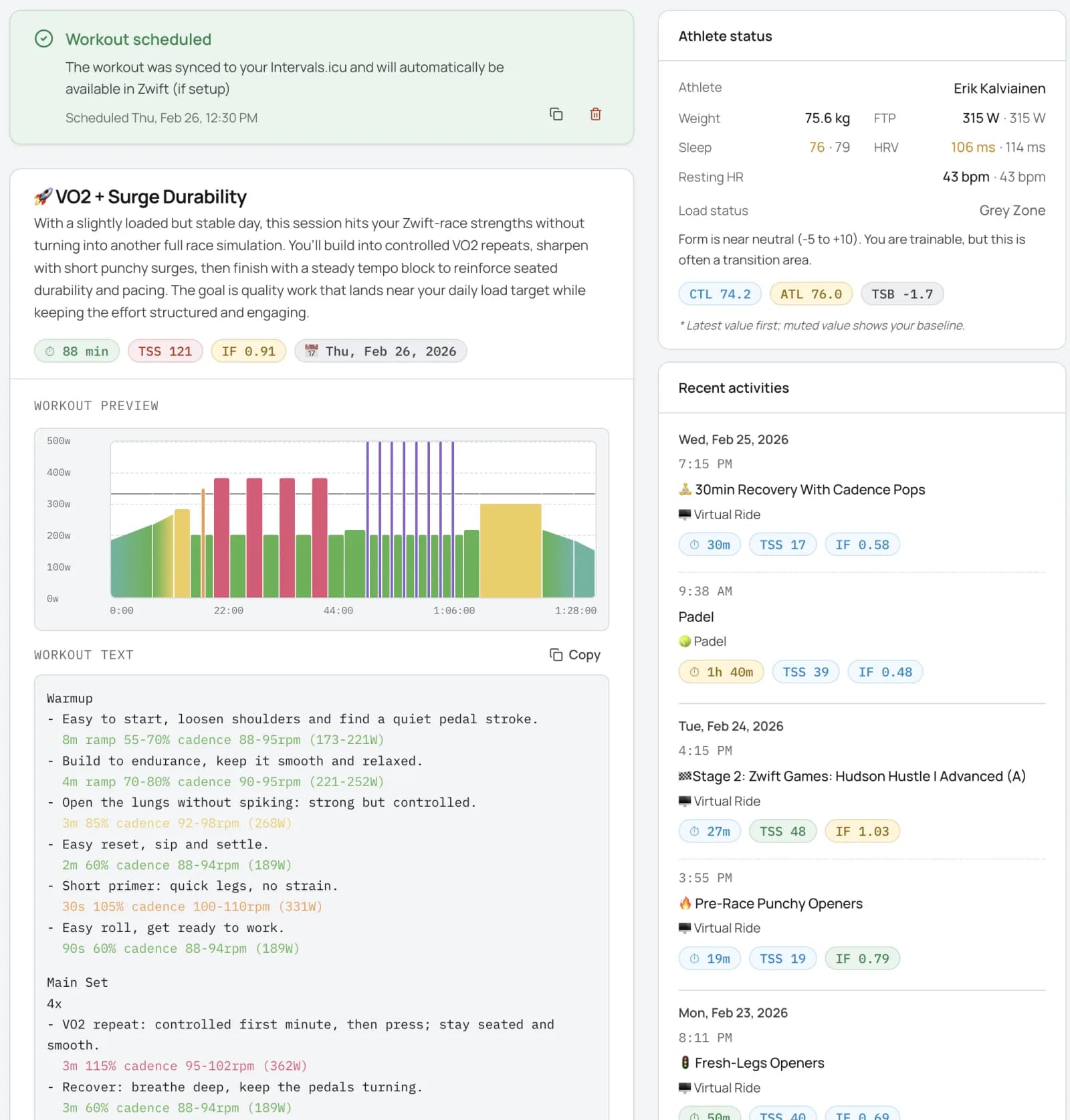This screenshot has height=1120, width=1070.
Task: Duplicate the scheduled workout
Action: pyautogui.click(x=556, y=114)
